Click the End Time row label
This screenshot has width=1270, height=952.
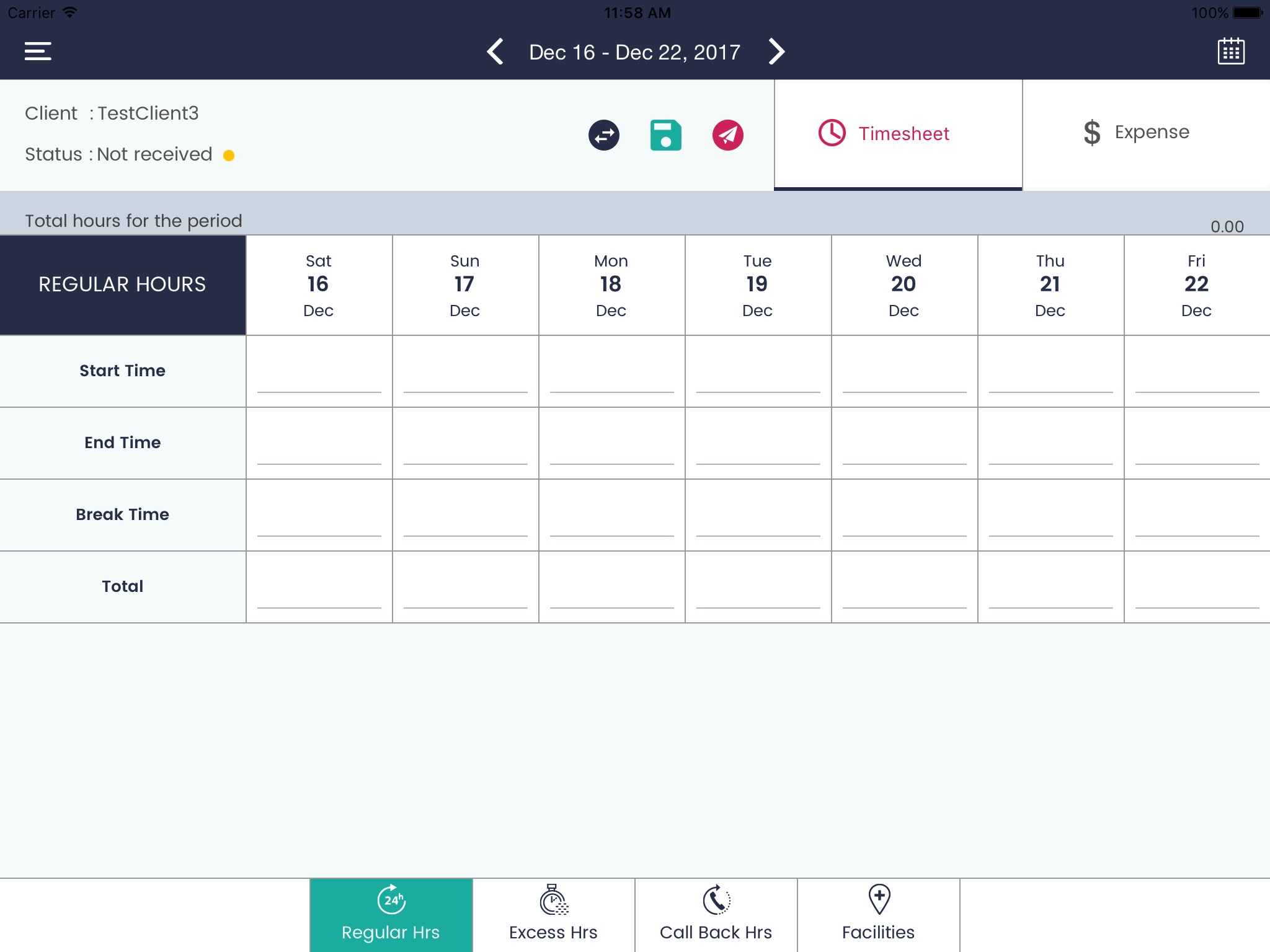[x=123, y=443]
